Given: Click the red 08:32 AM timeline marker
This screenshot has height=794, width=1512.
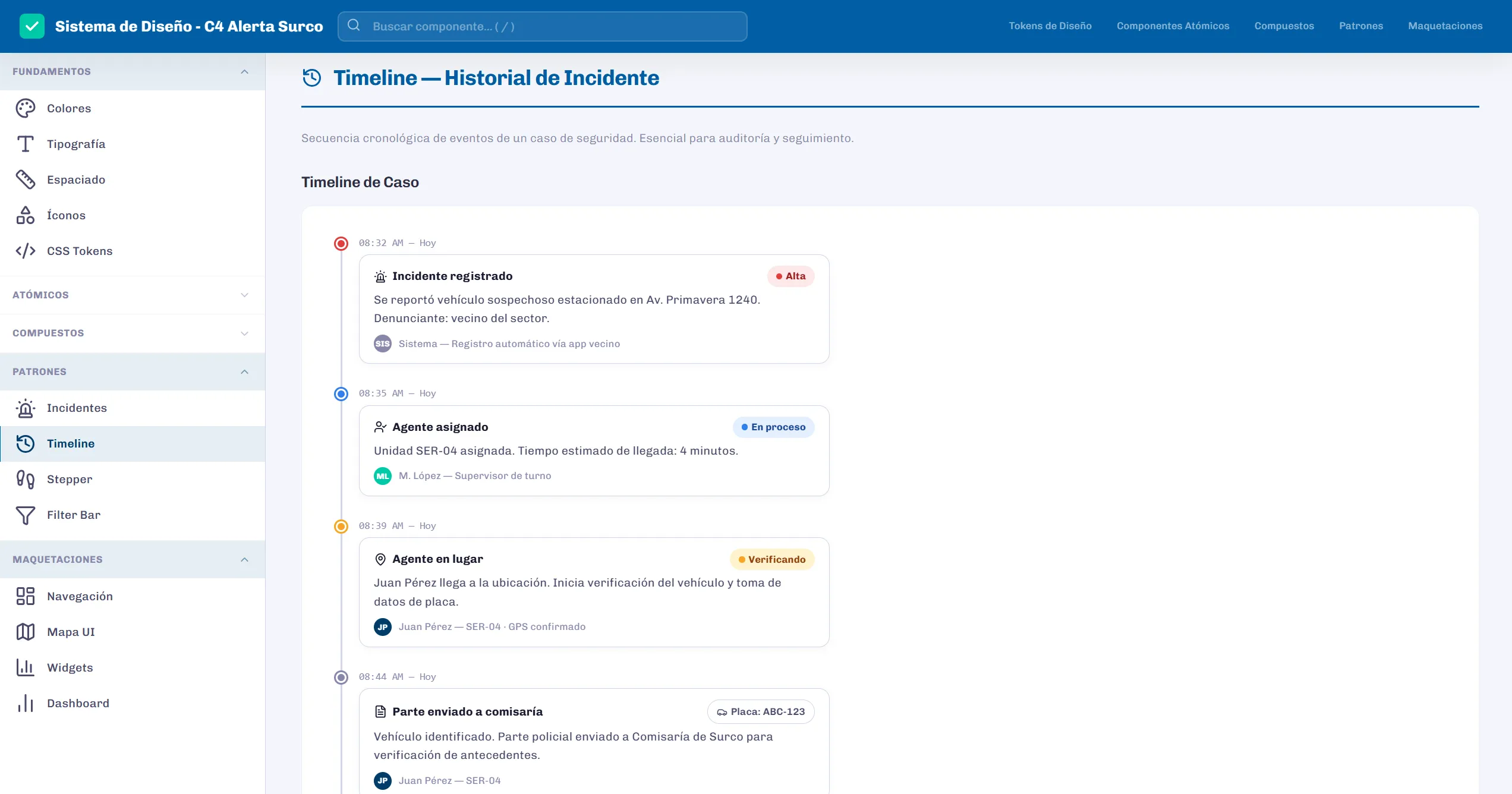Looking at the screenshot, I should tap(341, 244).
